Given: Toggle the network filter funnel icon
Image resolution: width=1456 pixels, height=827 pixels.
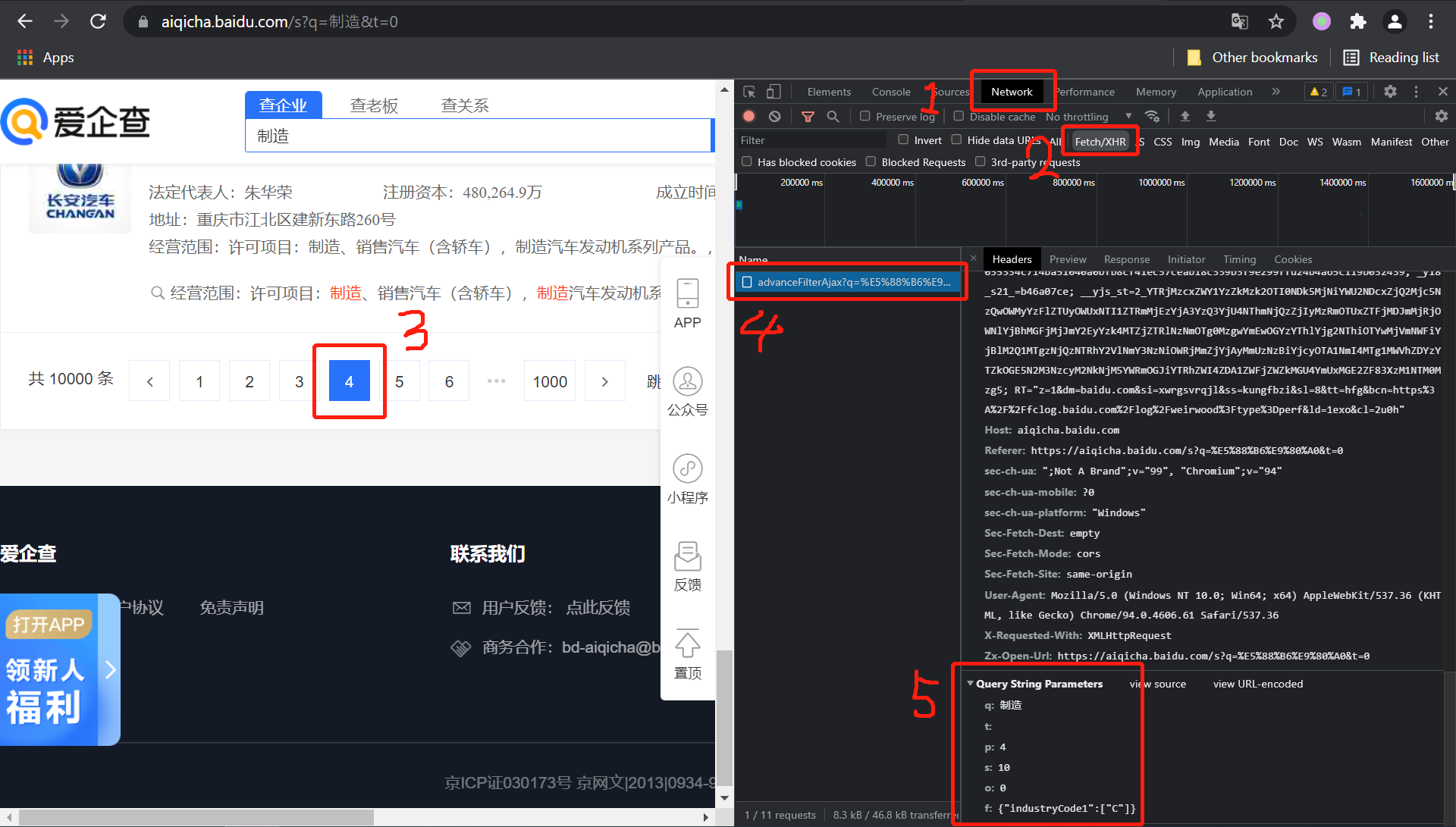Looking at the screenshot, I should pyautogui.click(x=808, y=116).
